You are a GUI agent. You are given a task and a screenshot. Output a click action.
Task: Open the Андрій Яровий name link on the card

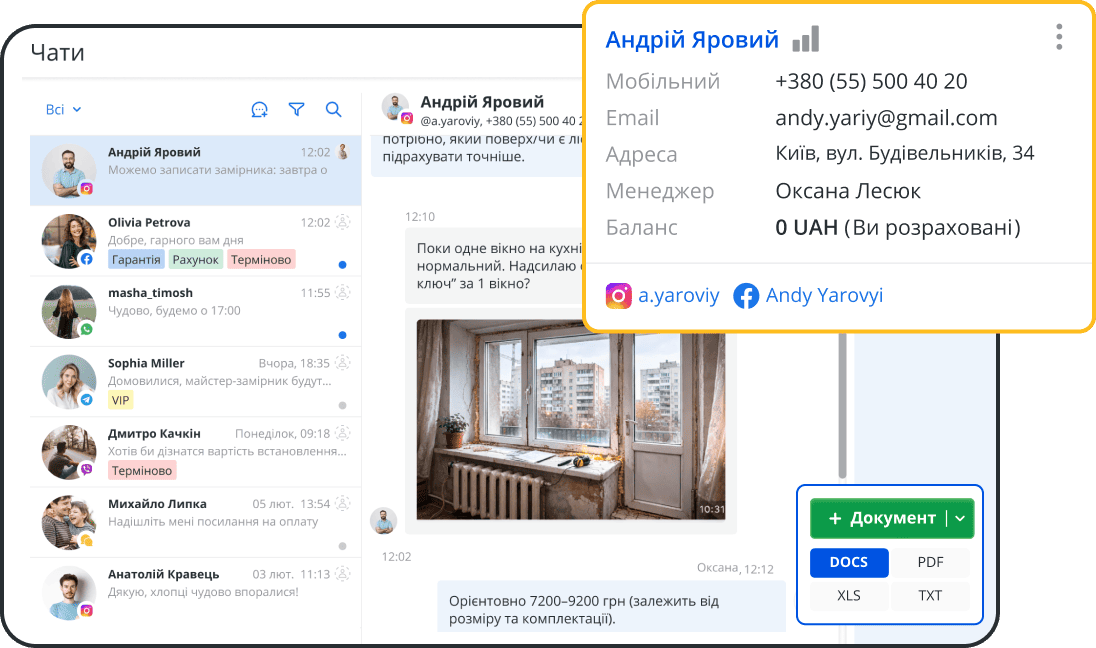pyautogui.click(x=692, y=40)
